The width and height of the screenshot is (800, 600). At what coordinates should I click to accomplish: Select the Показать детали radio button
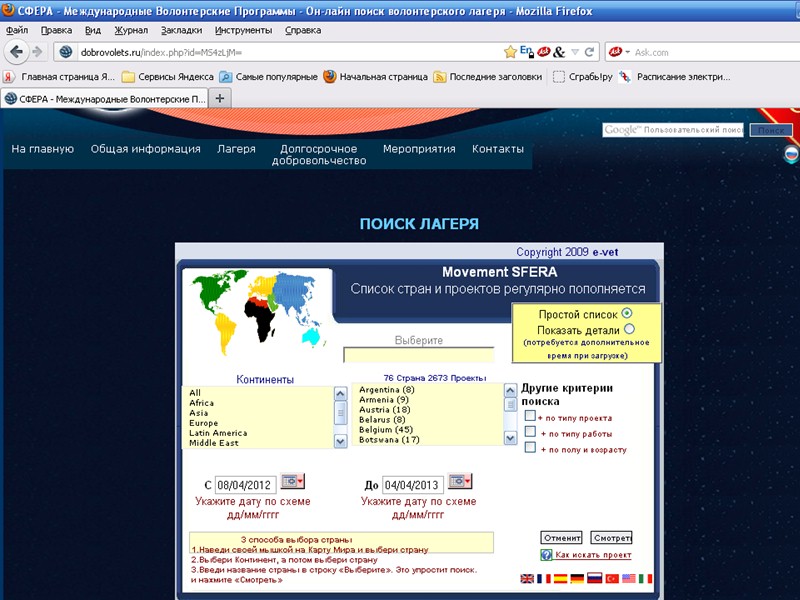[x=629, y=329]
